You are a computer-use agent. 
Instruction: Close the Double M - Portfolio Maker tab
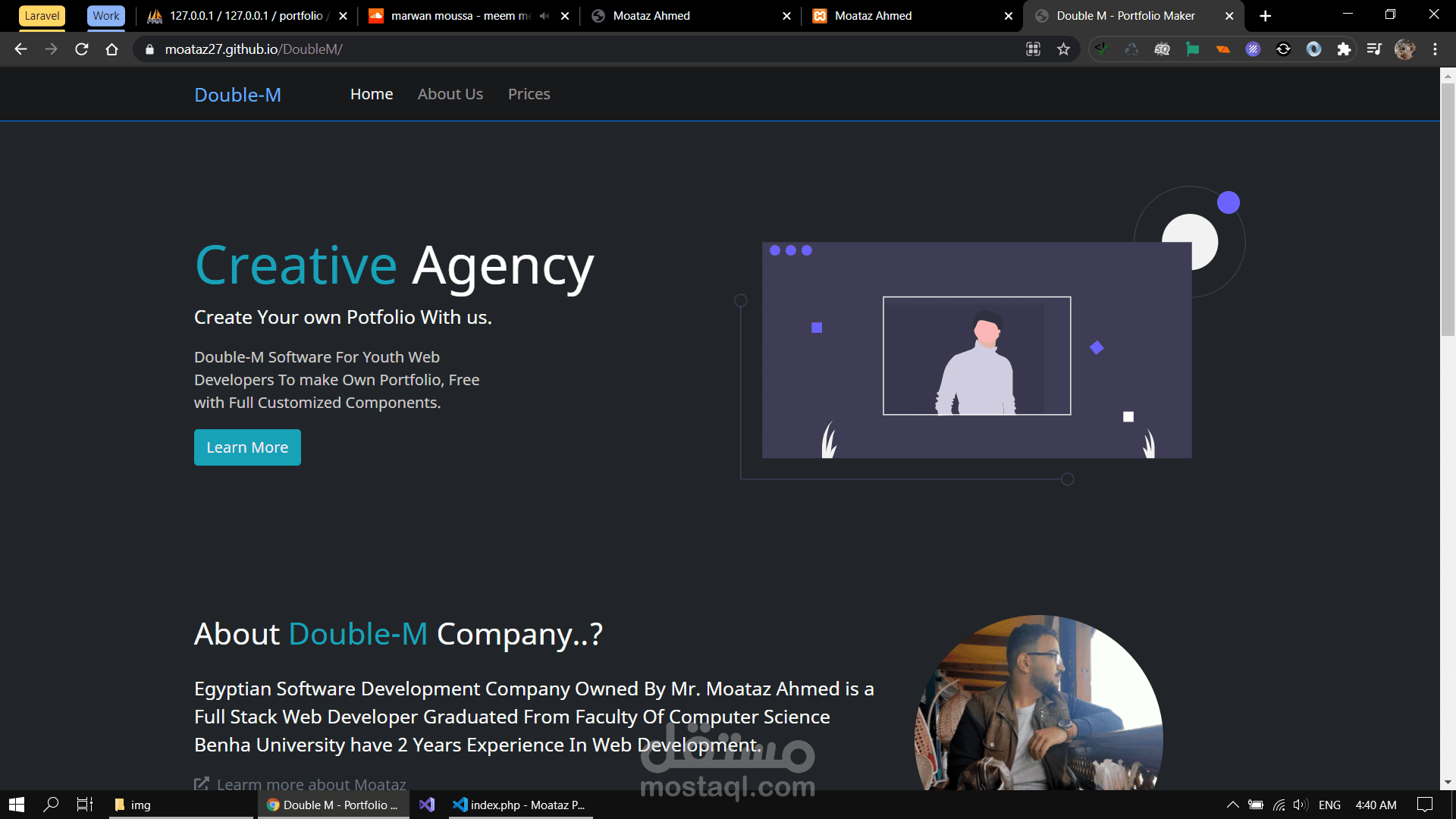click(1229, 16)
